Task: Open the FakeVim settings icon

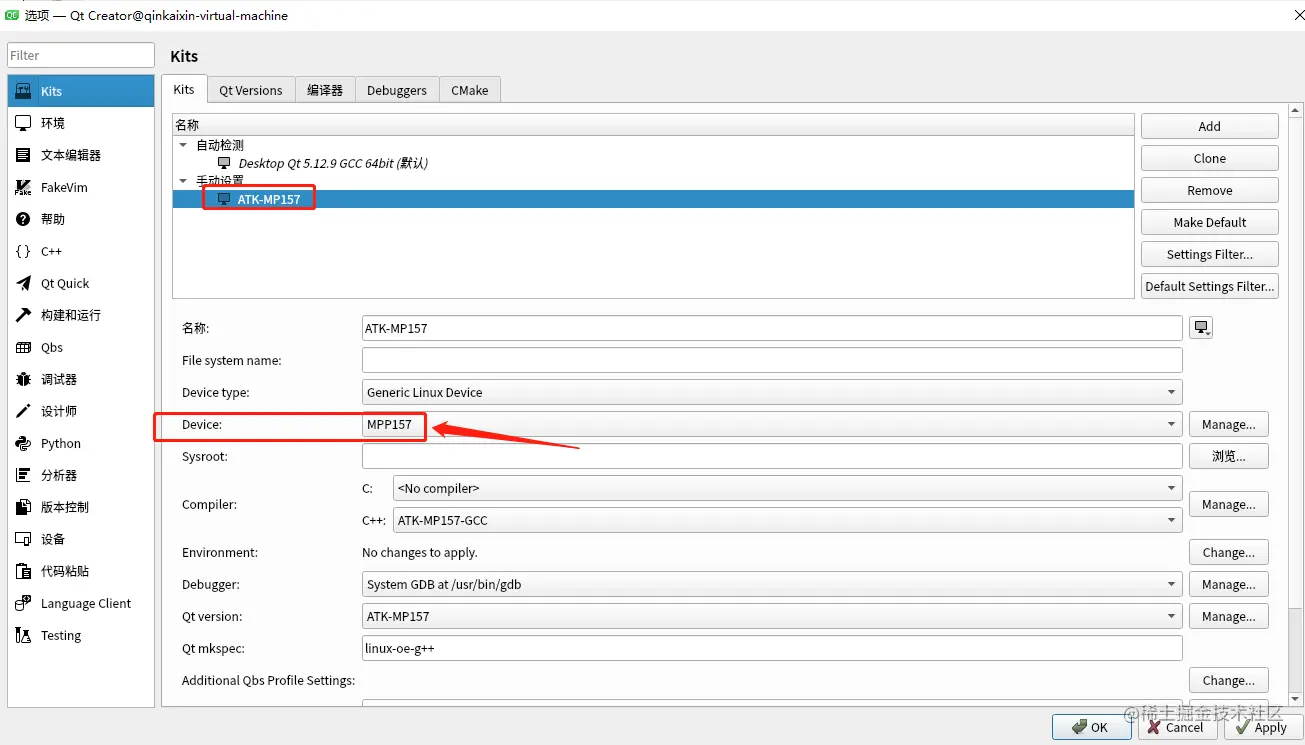Action: pyautogui.click(x=23, y=187)
